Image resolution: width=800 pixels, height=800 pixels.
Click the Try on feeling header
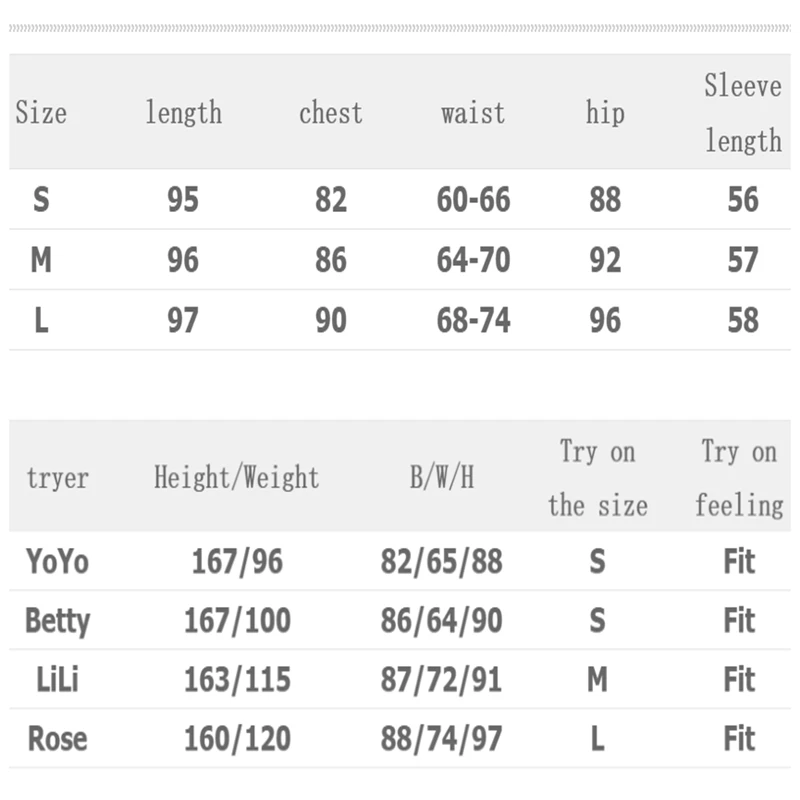pyautogui.click(x=739, y=478)
